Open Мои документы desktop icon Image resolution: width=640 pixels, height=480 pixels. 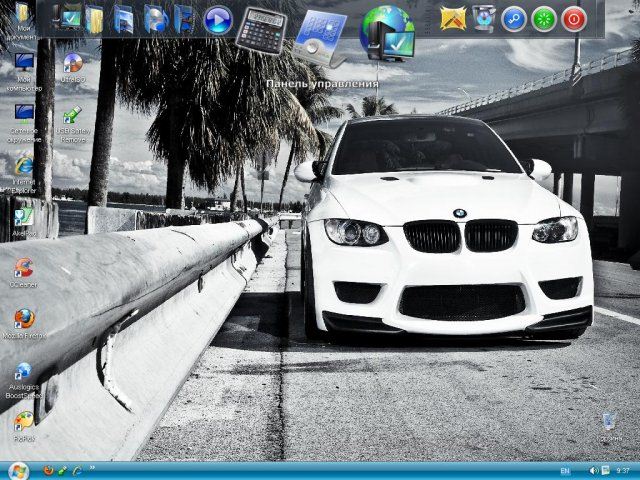[22, 21]
